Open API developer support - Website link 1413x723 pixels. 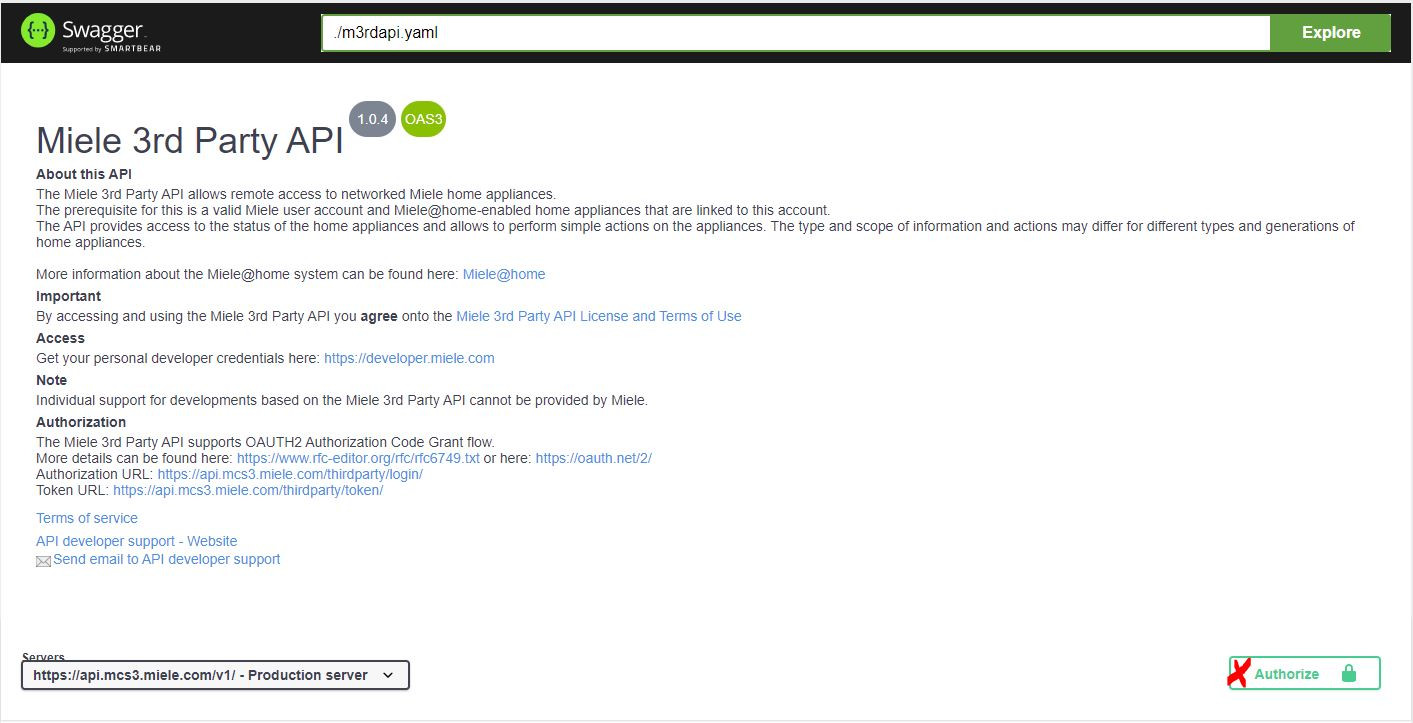pyautogui.click(x=137, y=541)
